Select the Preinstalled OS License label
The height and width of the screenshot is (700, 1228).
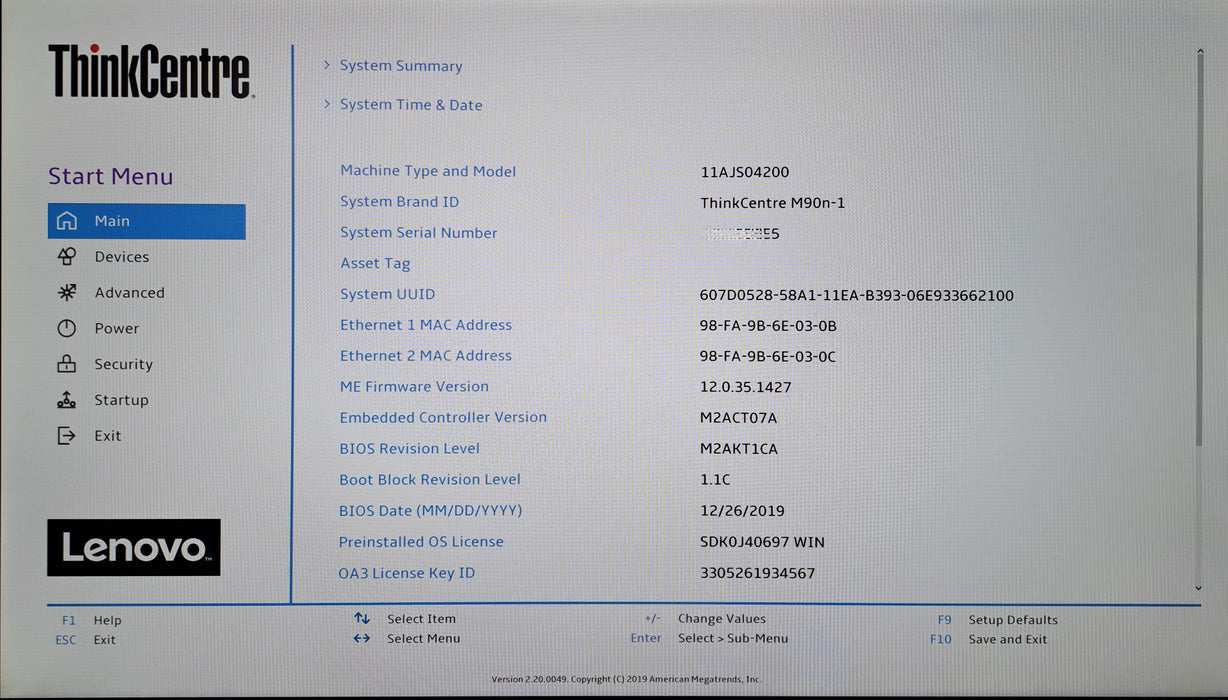[x=421, y=542]
